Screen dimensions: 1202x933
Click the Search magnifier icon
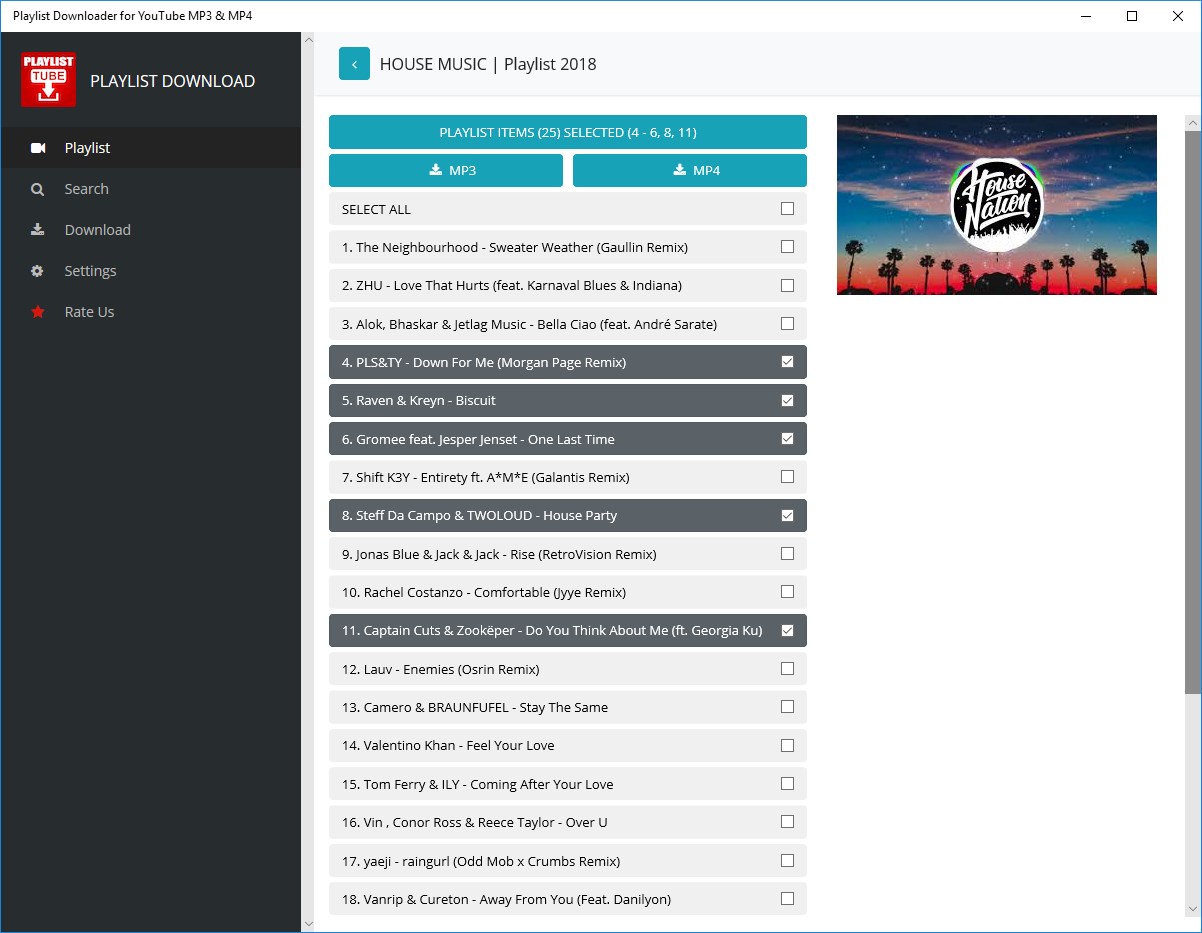point(38,189)
